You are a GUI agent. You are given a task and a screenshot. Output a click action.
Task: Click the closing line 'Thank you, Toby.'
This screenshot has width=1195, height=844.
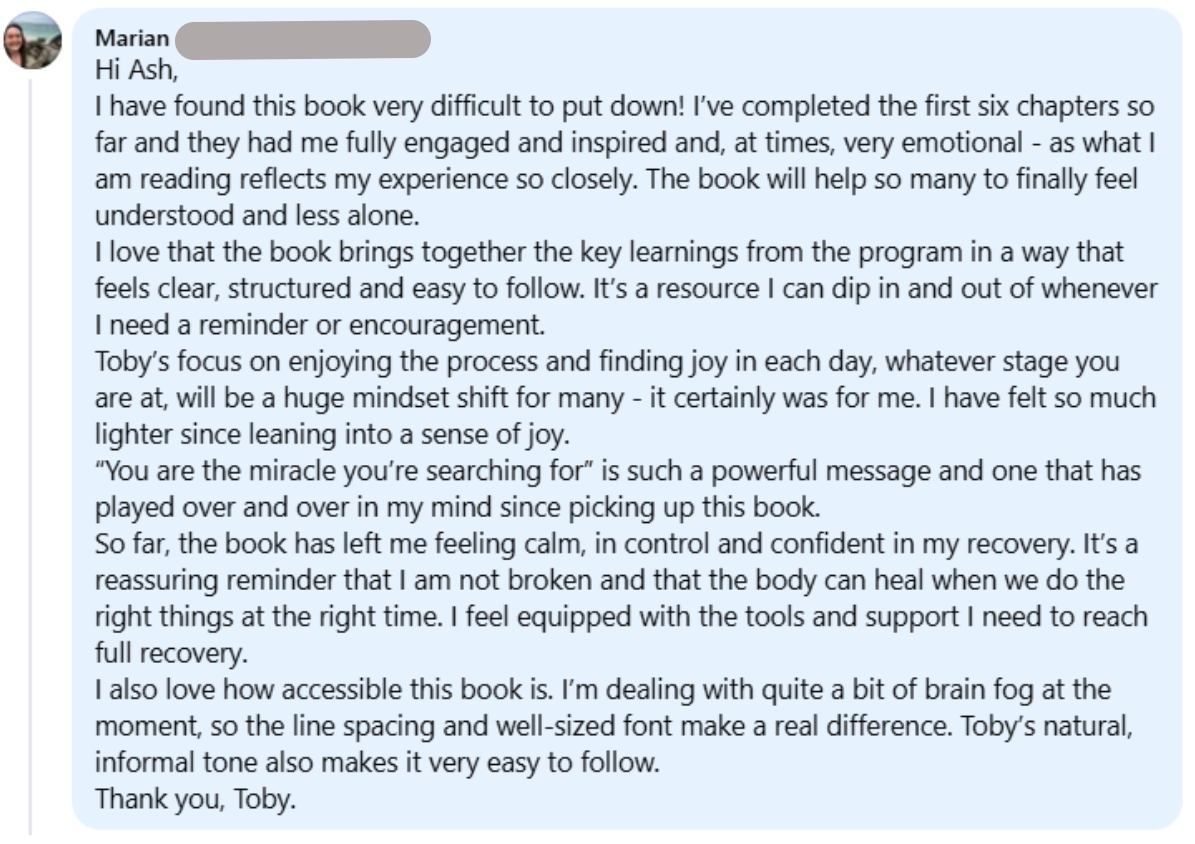[x=195, y=799]
